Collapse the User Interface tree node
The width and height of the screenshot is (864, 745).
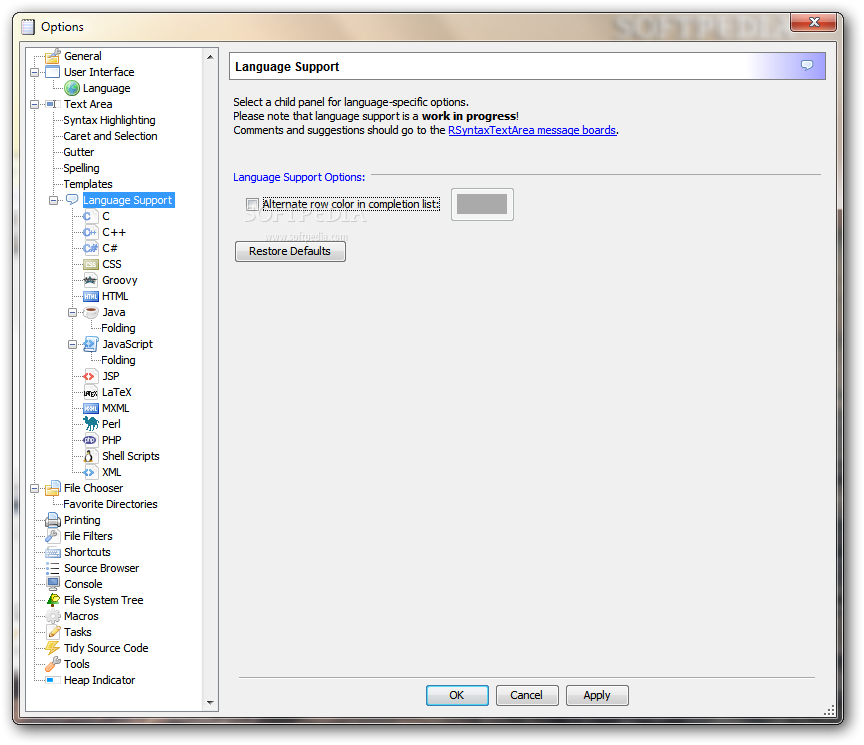[35, 72]
